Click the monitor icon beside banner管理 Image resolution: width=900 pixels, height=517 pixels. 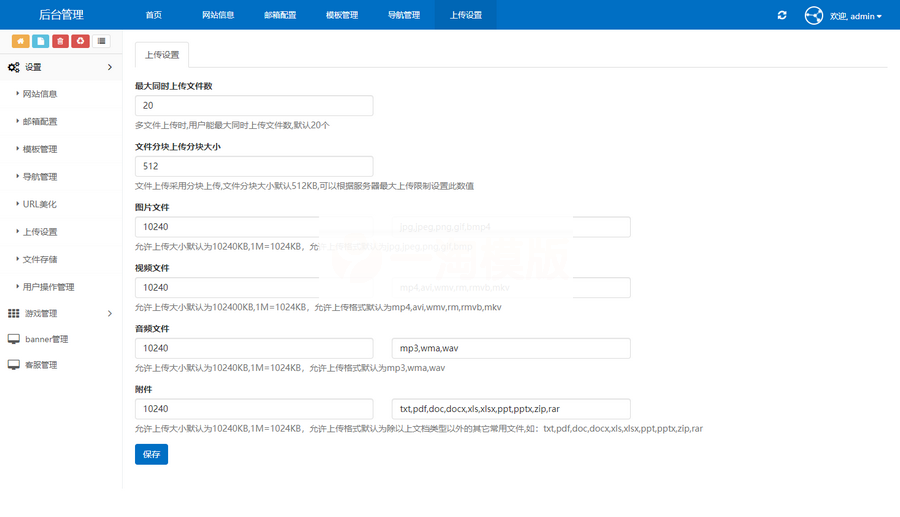click(14, 339)
